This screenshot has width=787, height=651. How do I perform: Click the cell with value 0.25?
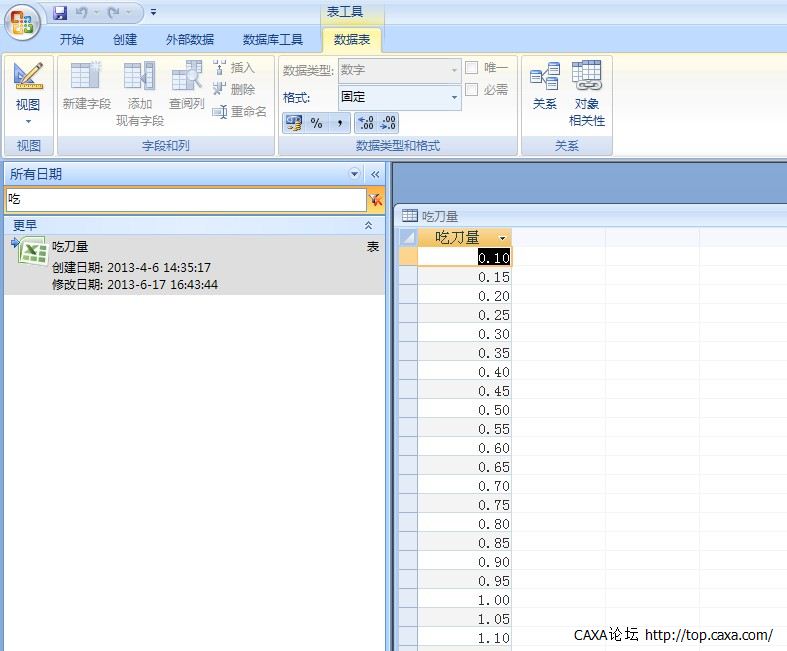[464, 315]
